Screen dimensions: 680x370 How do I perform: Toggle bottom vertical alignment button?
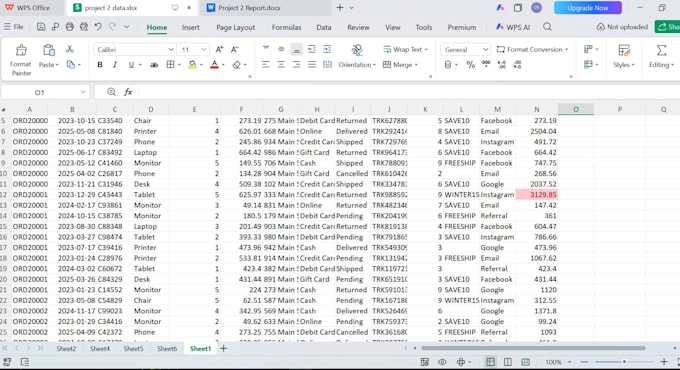coord(296,49)
